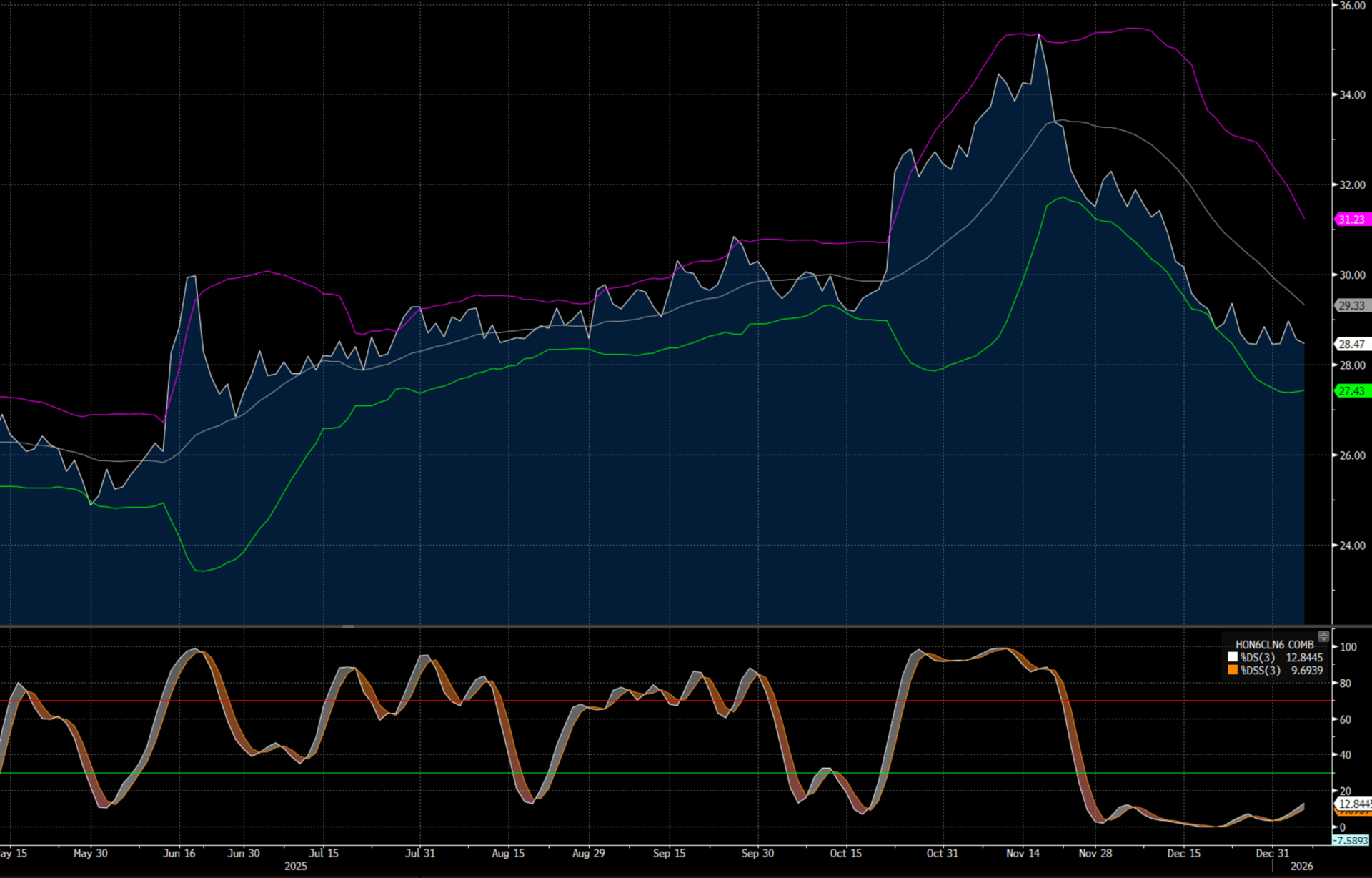Viewport: 1372px width, 878px height.
Task: Collapse the HON6CLN6 COMB legend box
Action: (1323, 636)
